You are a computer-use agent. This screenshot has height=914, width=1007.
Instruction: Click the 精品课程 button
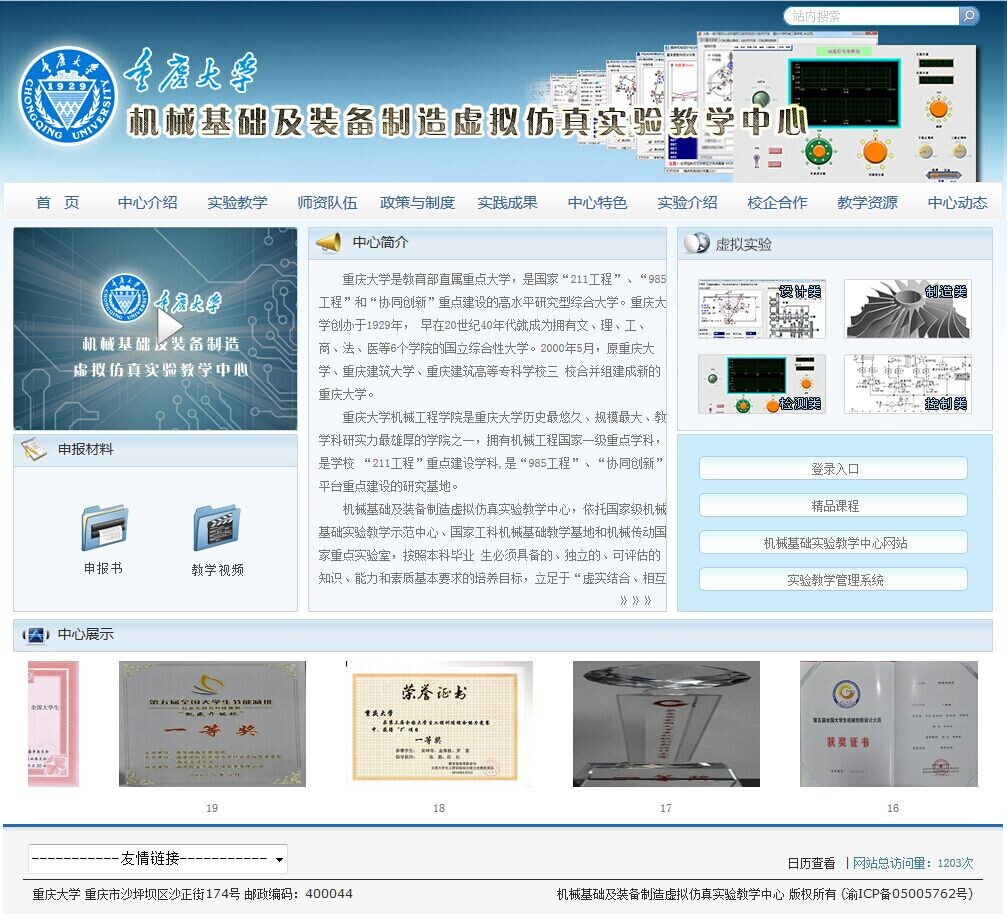(x=833, y=505)
